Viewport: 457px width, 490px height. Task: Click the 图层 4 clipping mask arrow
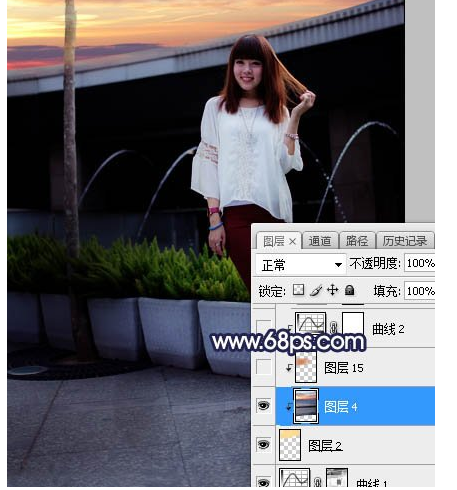(x=289, y=406)
